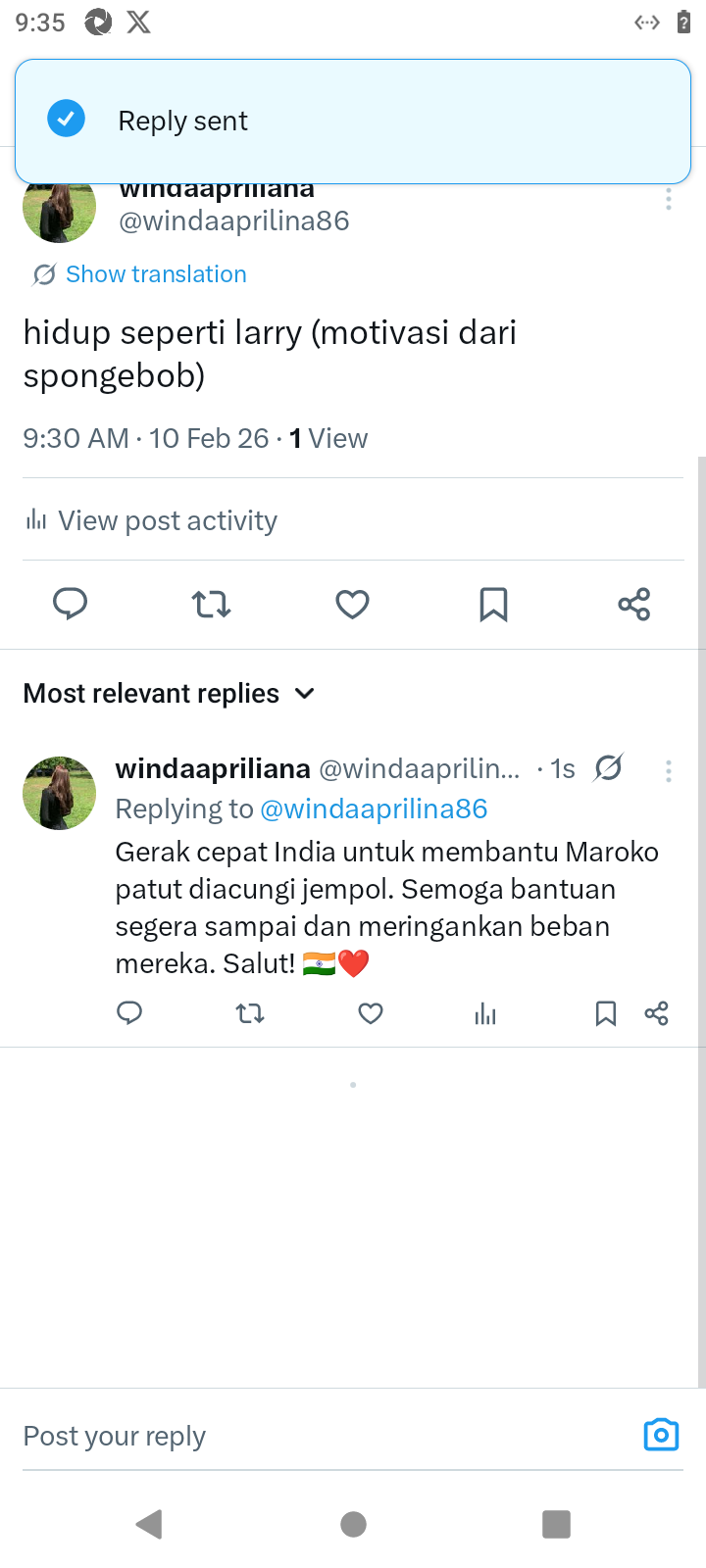The image size is (706, 1568).
Task: Share the reply post
Action: tap(657, 1013)
